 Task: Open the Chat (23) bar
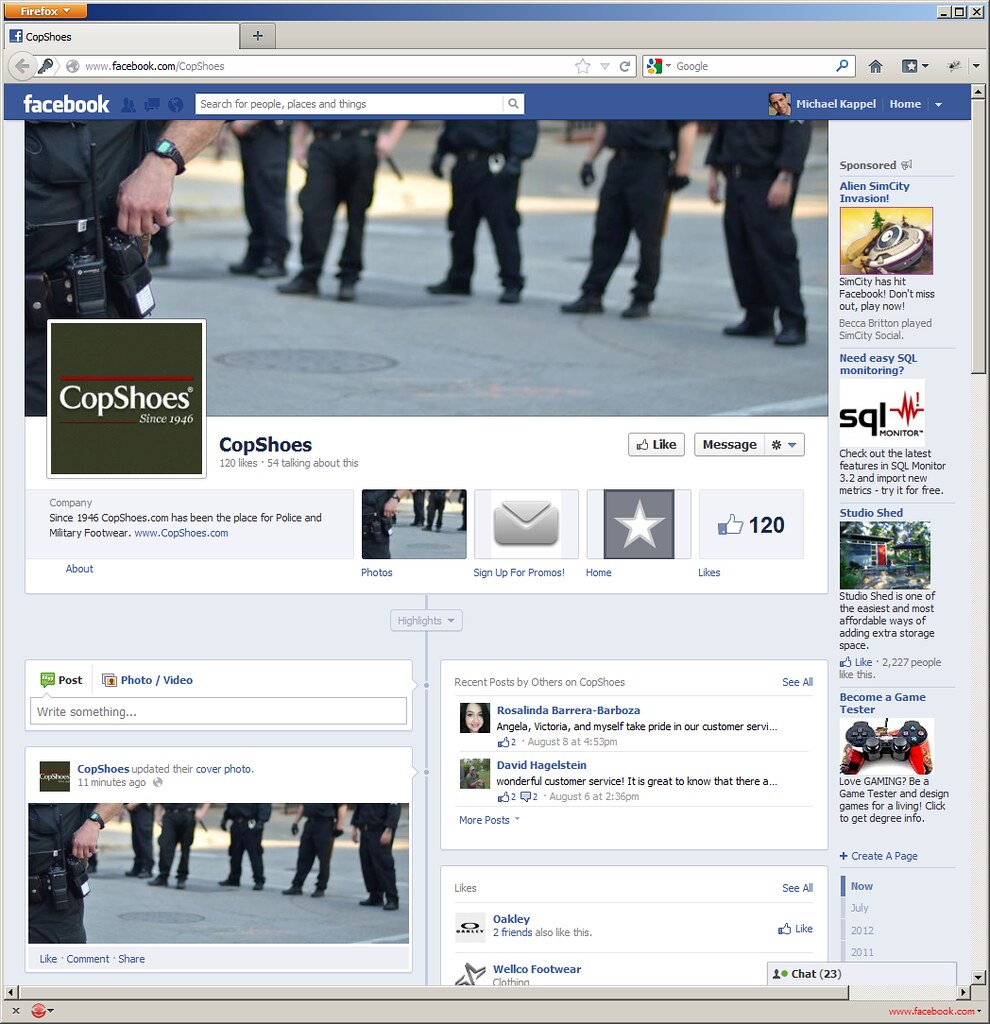pyautogui.click(x=862, y=974)
